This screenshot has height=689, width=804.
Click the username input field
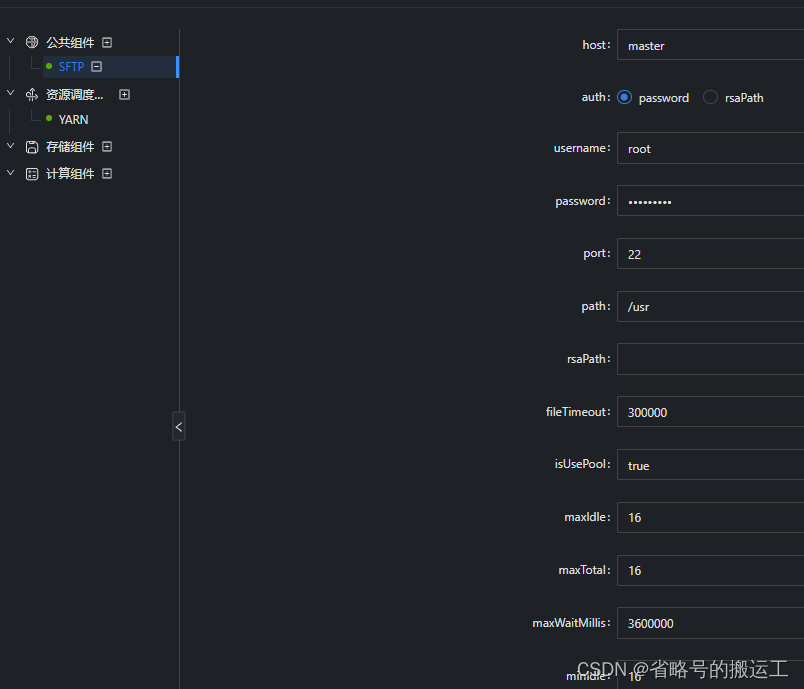point(710,148)
